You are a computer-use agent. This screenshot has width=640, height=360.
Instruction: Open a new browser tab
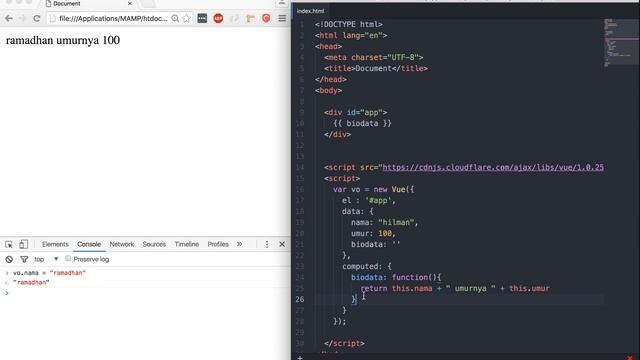(148, 4)
